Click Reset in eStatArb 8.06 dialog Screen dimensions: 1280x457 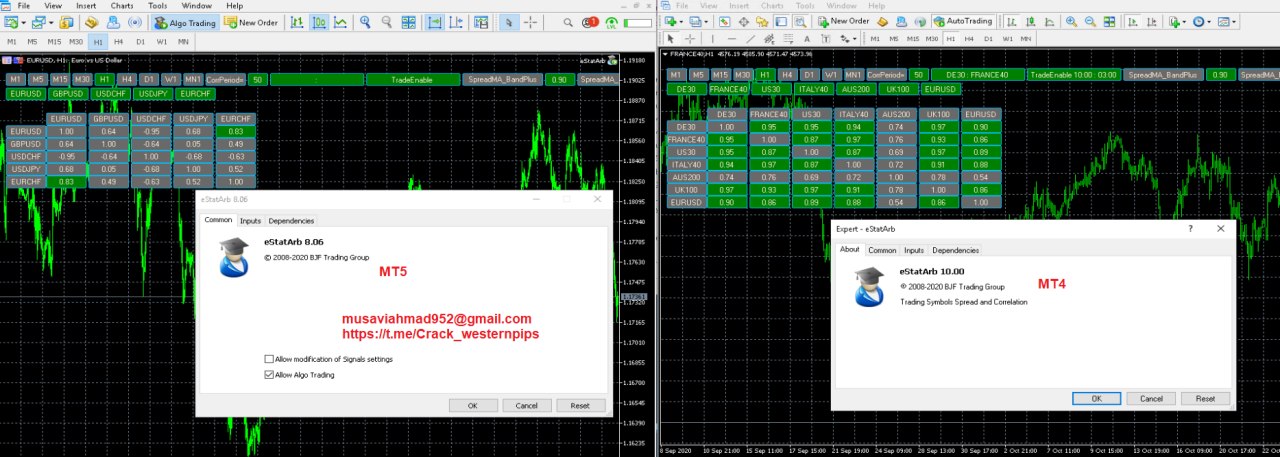click(580, 405)
